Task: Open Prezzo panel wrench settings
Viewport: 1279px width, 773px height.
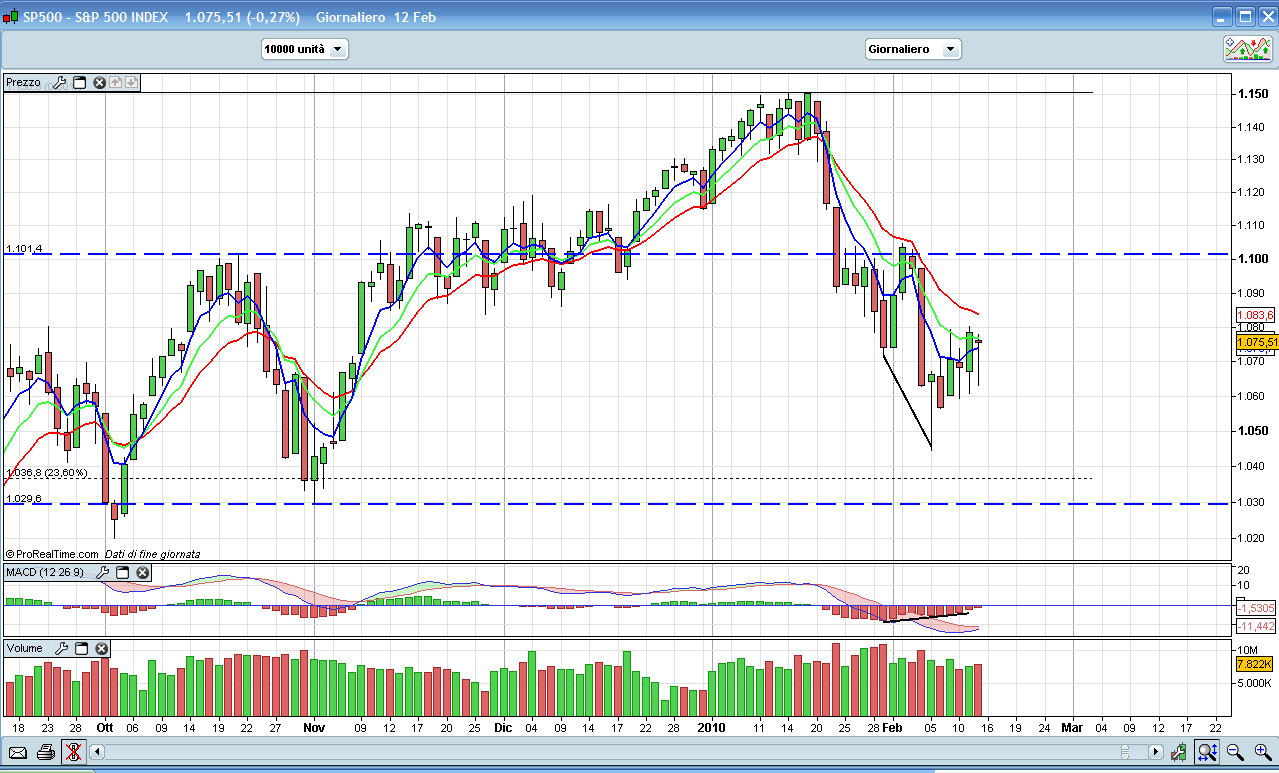Action: point(59,83)
